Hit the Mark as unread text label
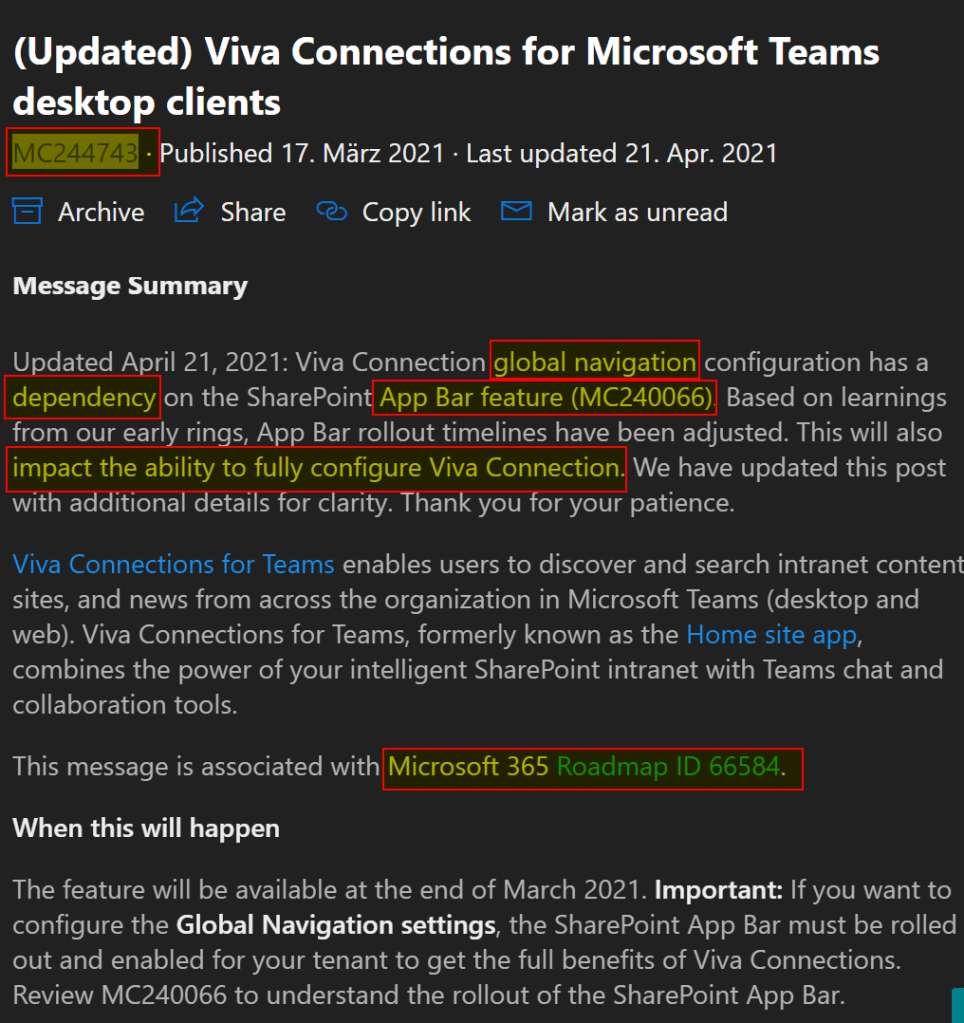 point(637,212)
